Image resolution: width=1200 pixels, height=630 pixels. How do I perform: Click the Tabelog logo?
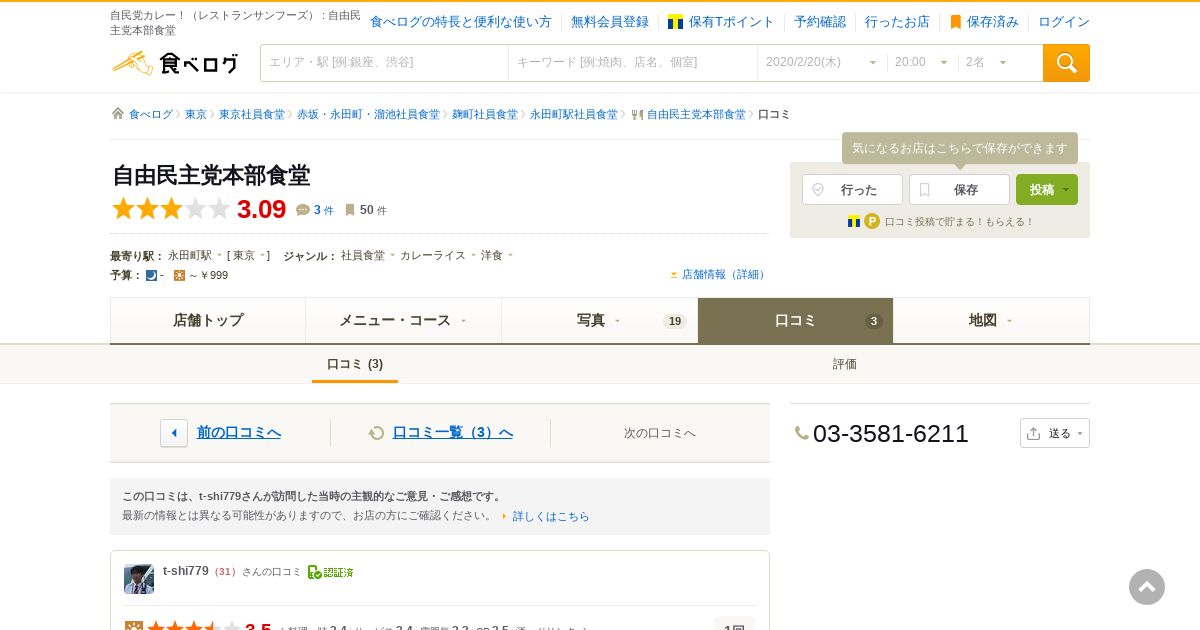(x=175, y=63)
